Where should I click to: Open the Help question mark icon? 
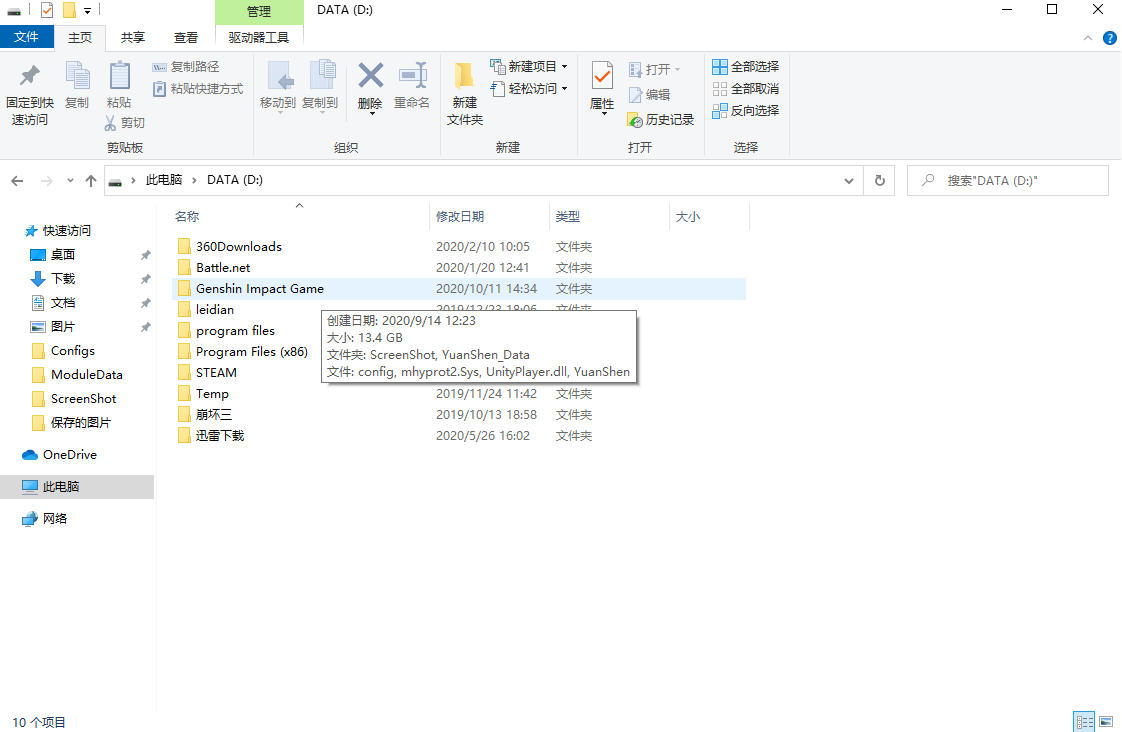(x=1110, y=38)
